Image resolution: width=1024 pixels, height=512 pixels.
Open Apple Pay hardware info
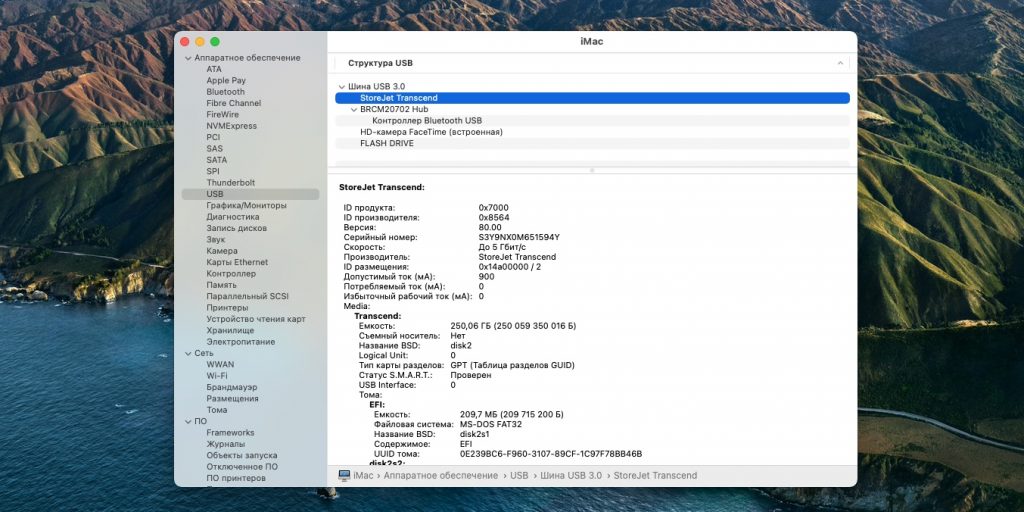pyautogui.click(x=226, y=80)
